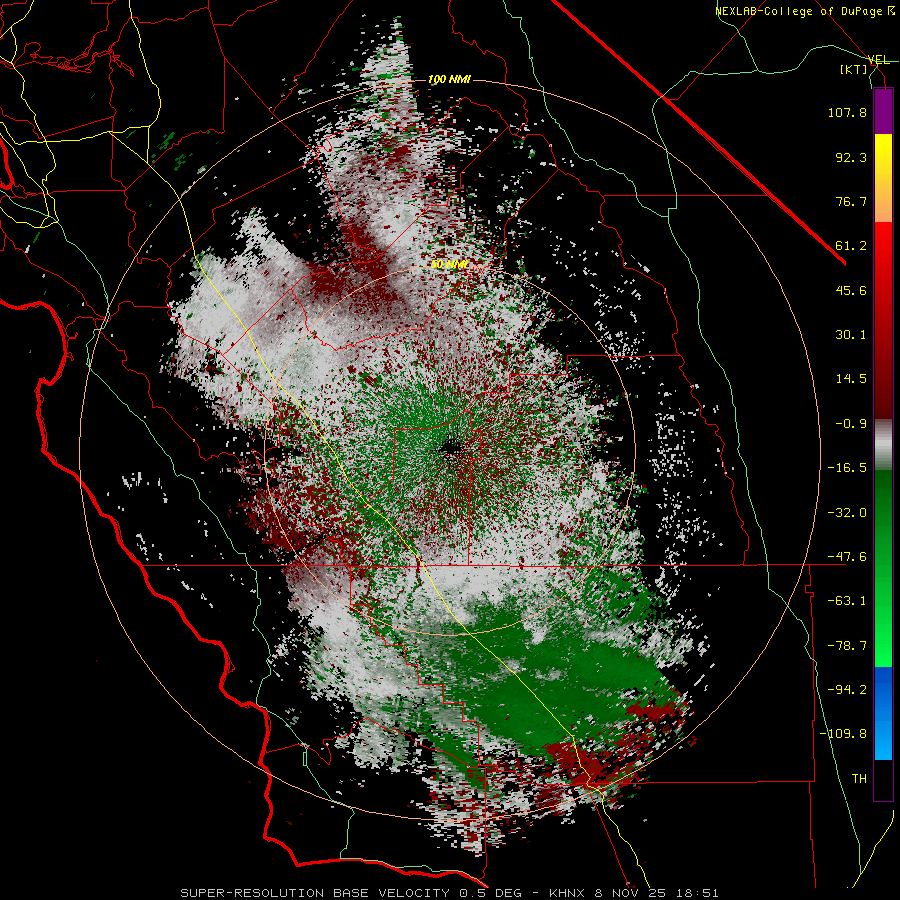Click the -94.2 velocity scale value

[847, 690]
